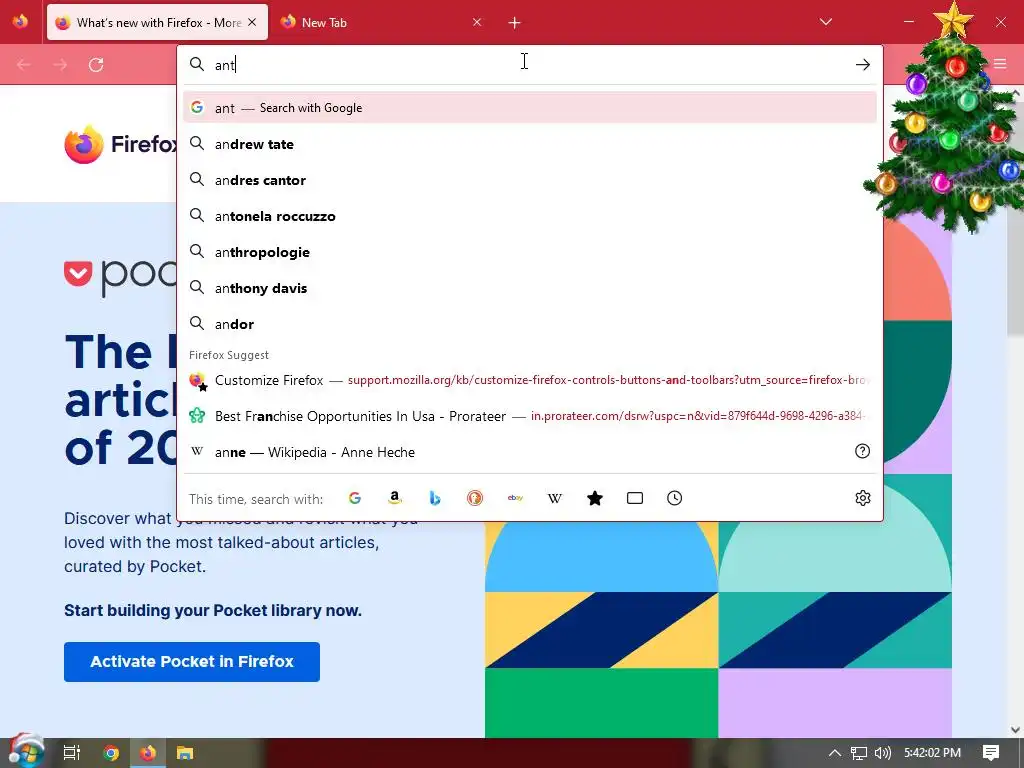Screen dimensions: 1024x768
Task: Search with Google one-off icon
Action: (x=355, y=498)
